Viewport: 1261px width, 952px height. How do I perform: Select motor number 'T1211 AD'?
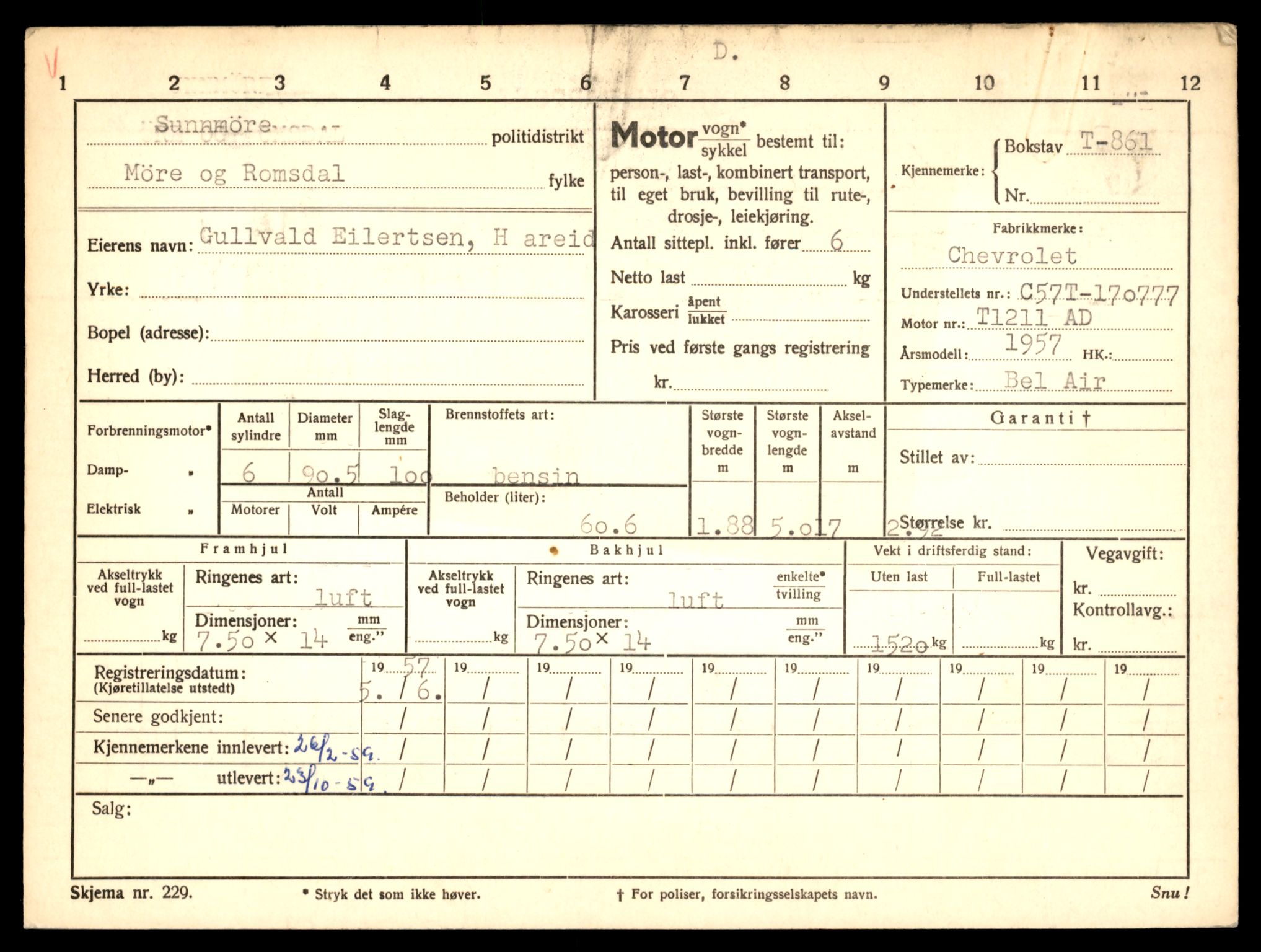point(1034,317)
